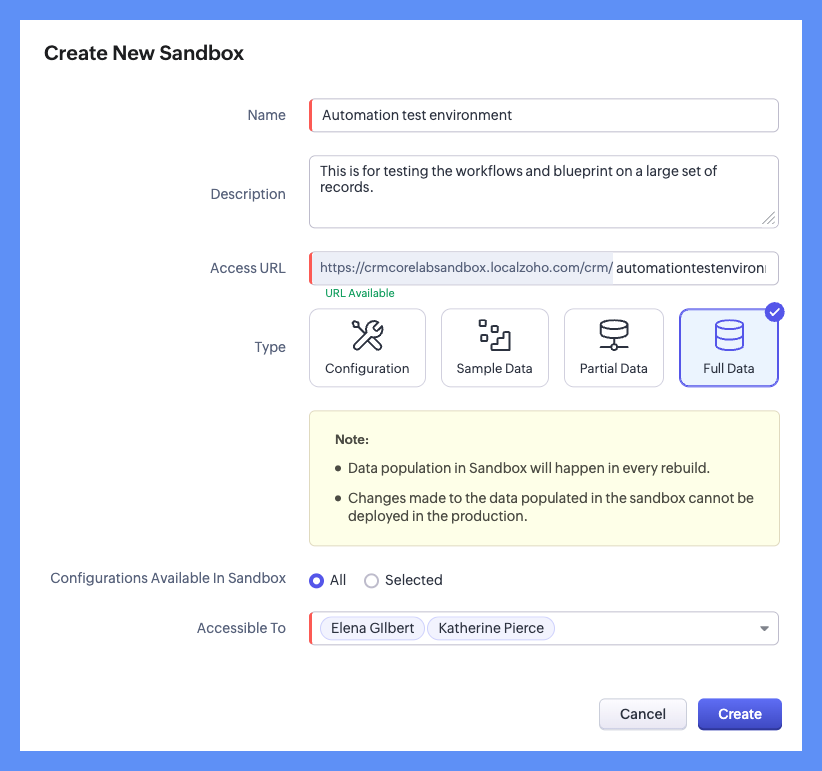Grab the Description box resize handle
Screen dimensions: 822x771
pos(768,218)
